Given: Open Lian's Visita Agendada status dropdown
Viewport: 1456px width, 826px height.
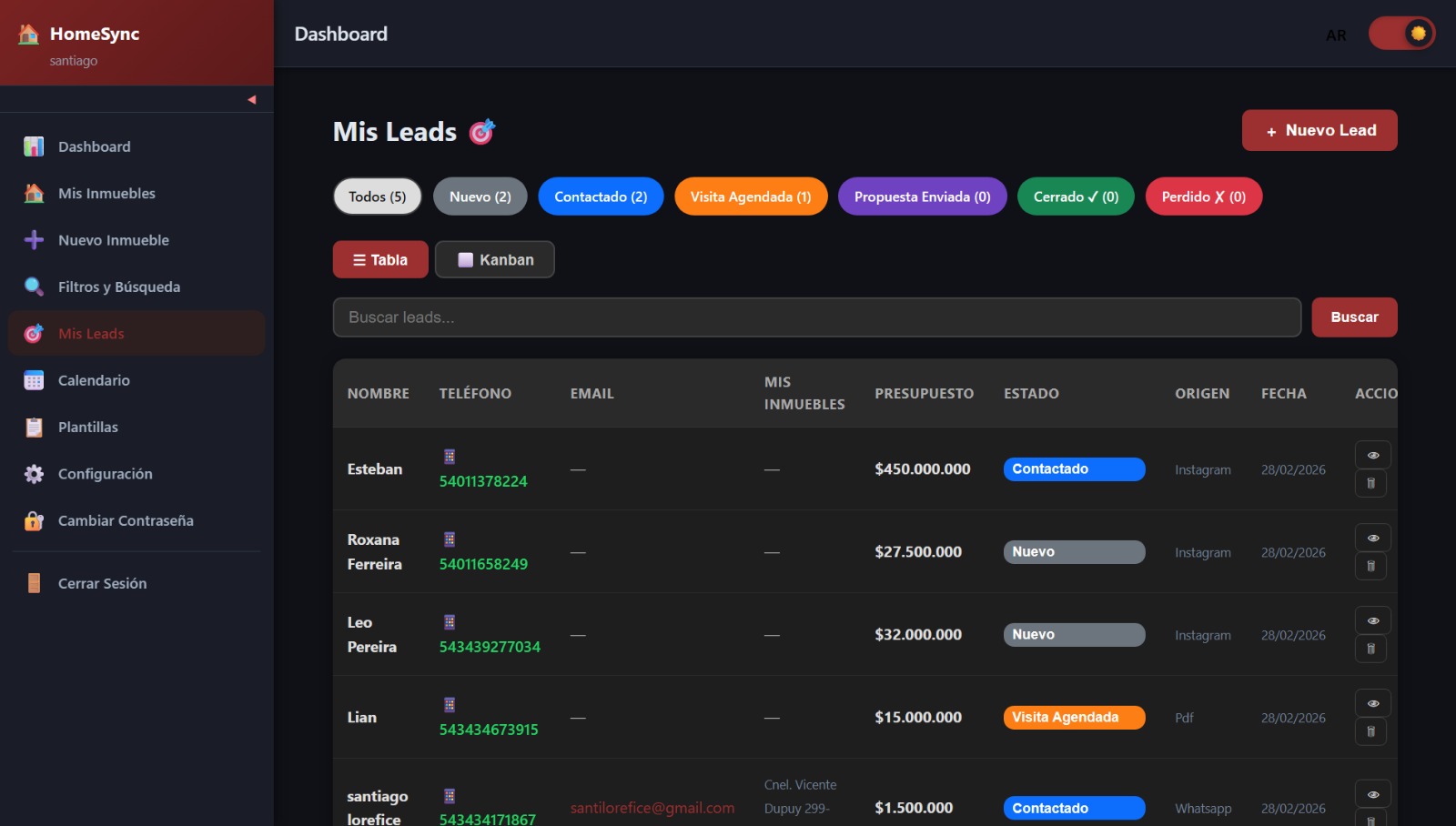Looking at the screenshot, I should tap(1074, 718).
